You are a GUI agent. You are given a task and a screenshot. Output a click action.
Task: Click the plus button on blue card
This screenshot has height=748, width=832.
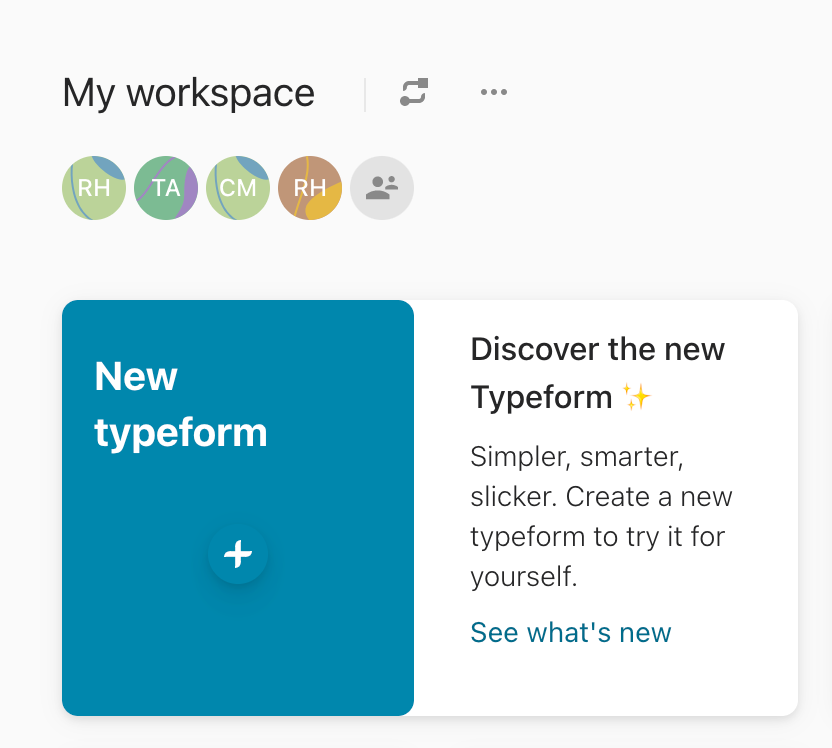click(x=238, y=554)
